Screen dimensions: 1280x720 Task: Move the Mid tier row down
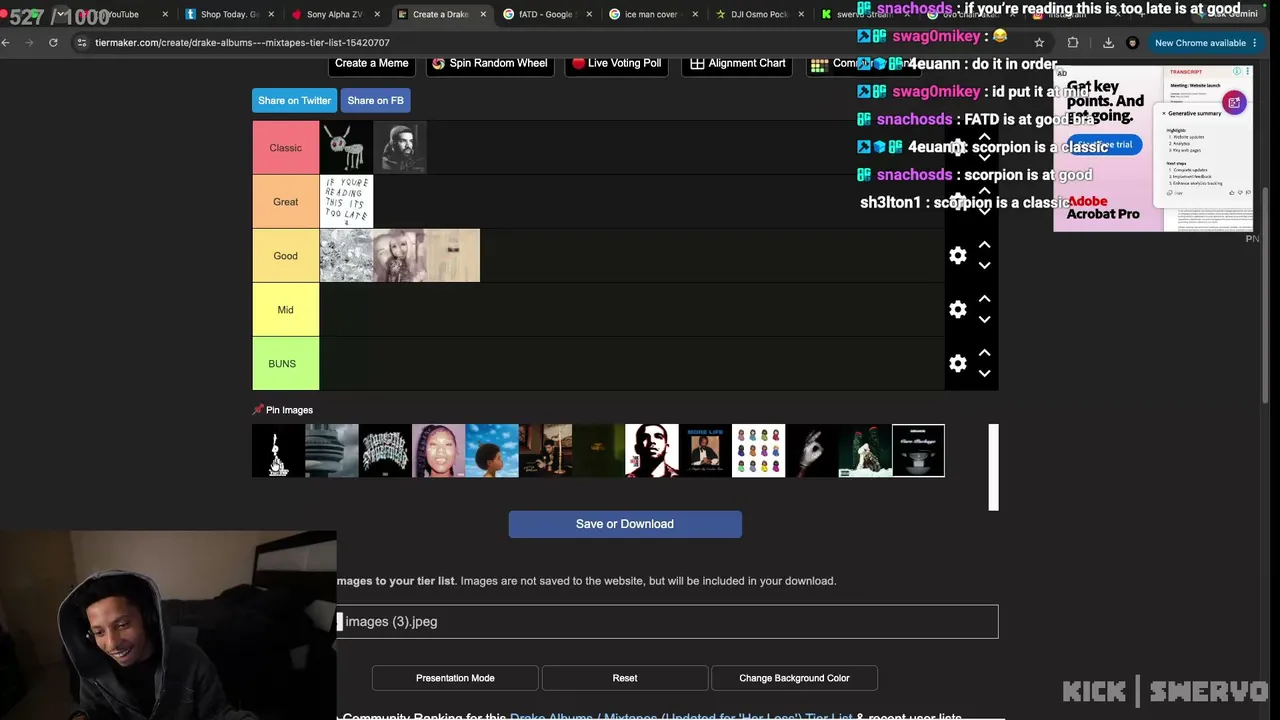coord(985,320)
